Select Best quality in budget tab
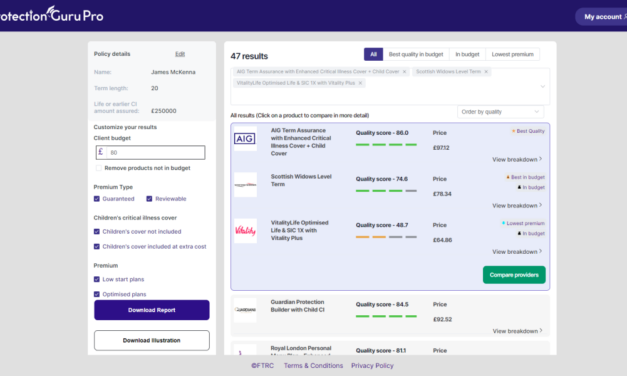 (x=416, y=54)
